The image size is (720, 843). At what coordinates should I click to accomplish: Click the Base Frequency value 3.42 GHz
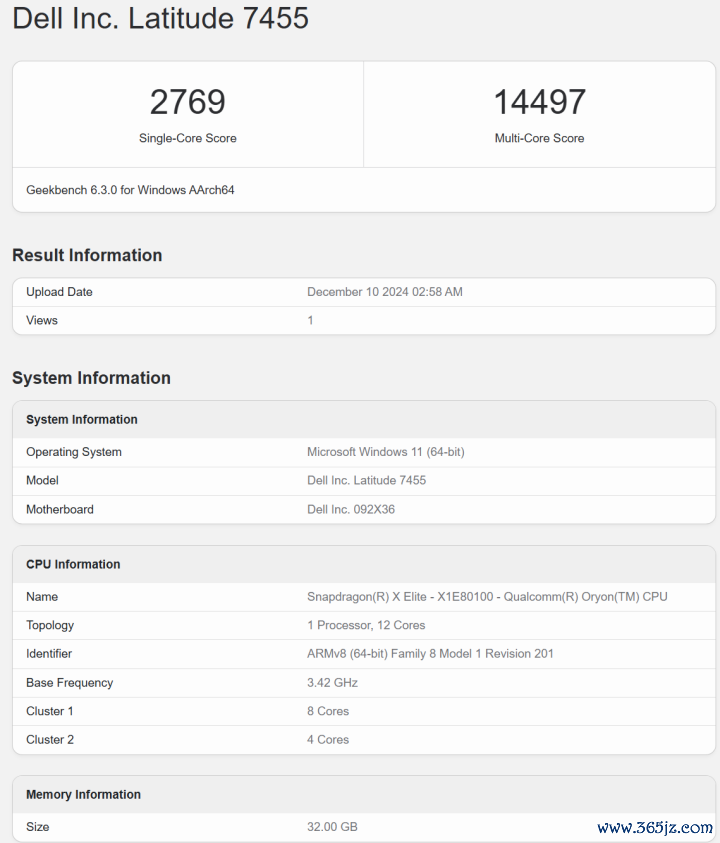point(332,683)
